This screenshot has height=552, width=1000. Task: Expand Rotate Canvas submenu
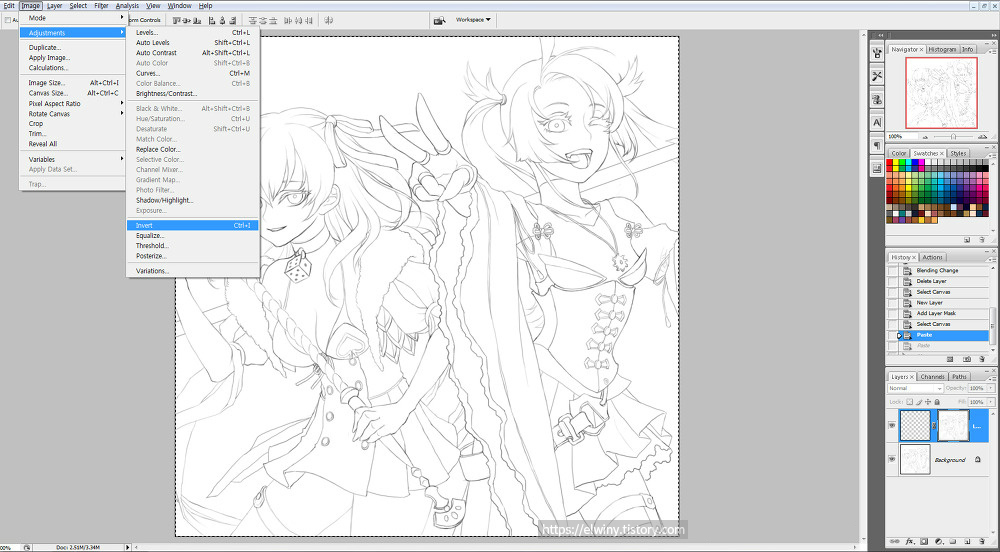(73, 113)
